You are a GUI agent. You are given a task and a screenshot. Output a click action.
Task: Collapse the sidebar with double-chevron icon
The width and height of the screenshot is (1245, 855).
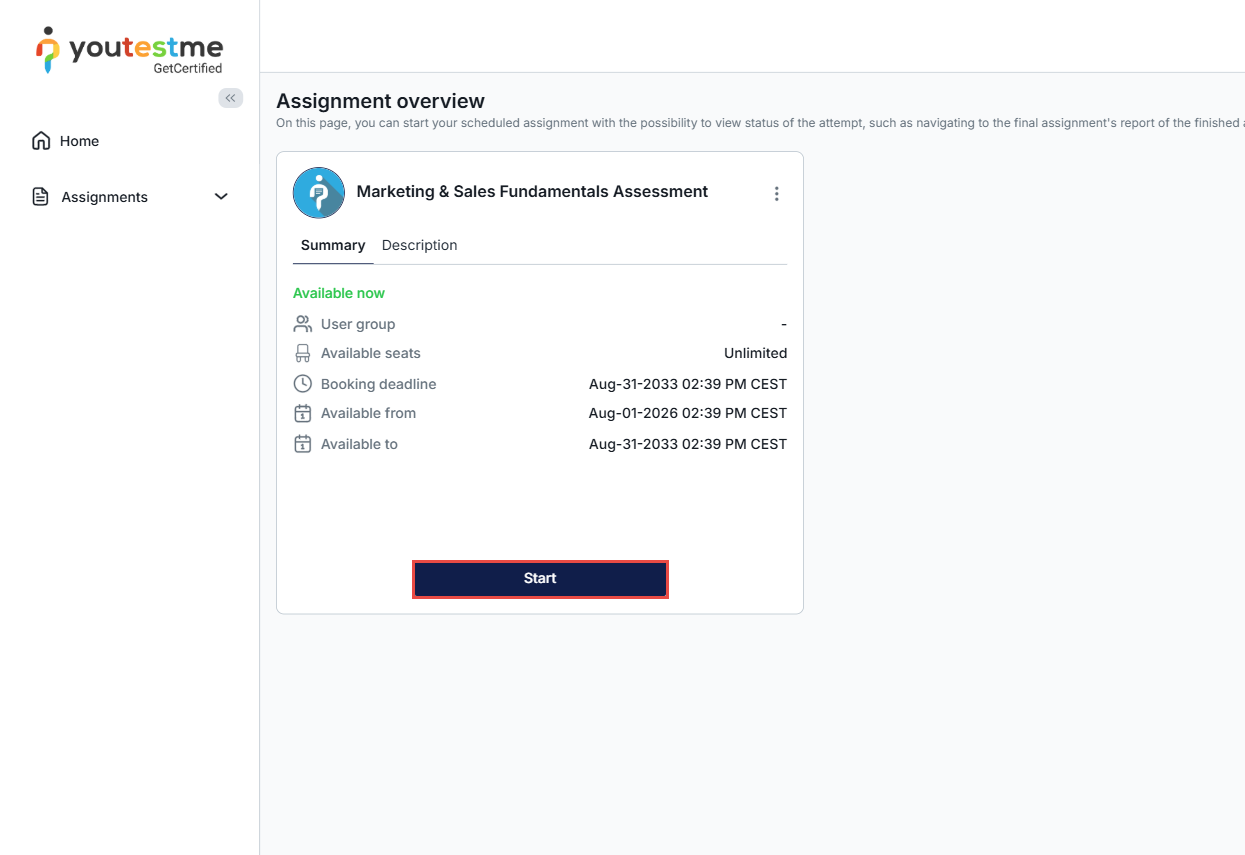pos(231,98)
